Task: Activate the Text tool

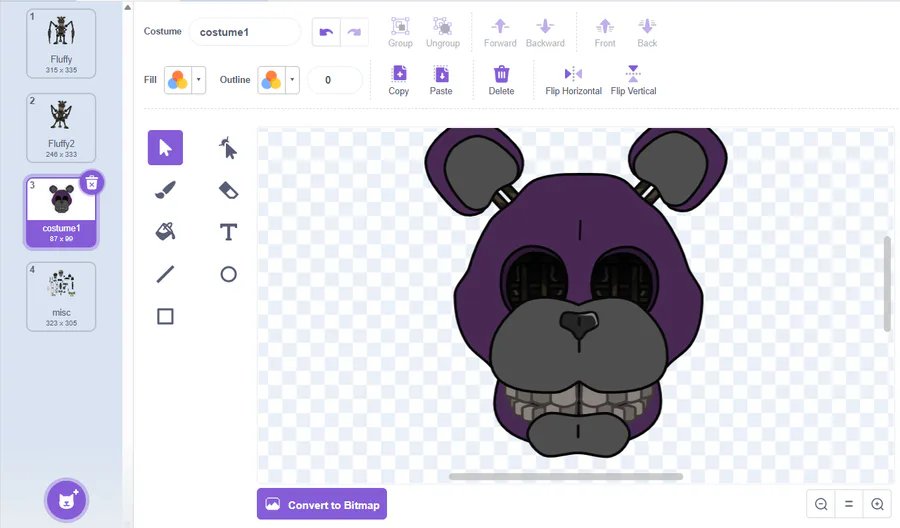Action: coord(228,232)
